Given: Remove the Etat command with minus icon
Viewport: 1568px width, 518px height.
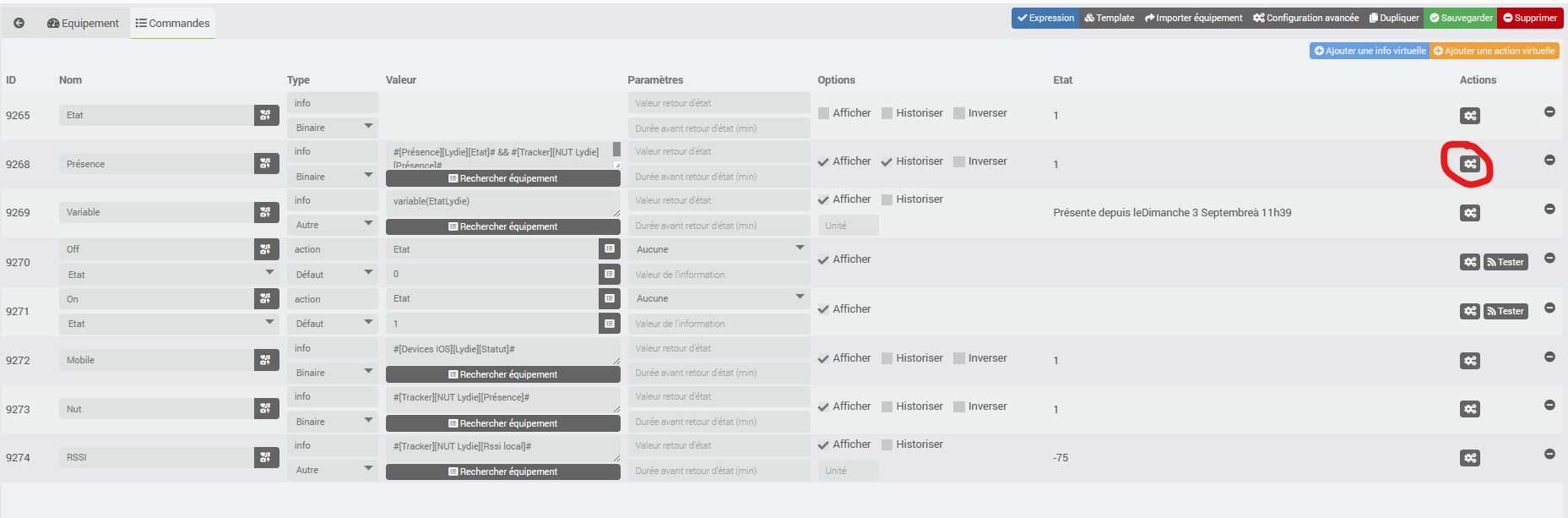Looking at the screenshot, I should [1549, 112].
